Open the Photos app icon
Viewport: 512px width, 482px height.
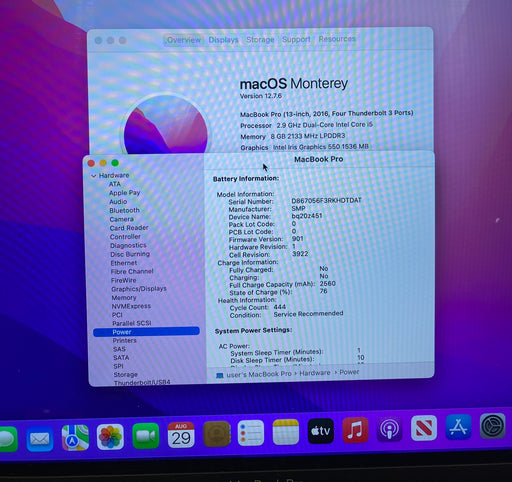tap(110, 436)
